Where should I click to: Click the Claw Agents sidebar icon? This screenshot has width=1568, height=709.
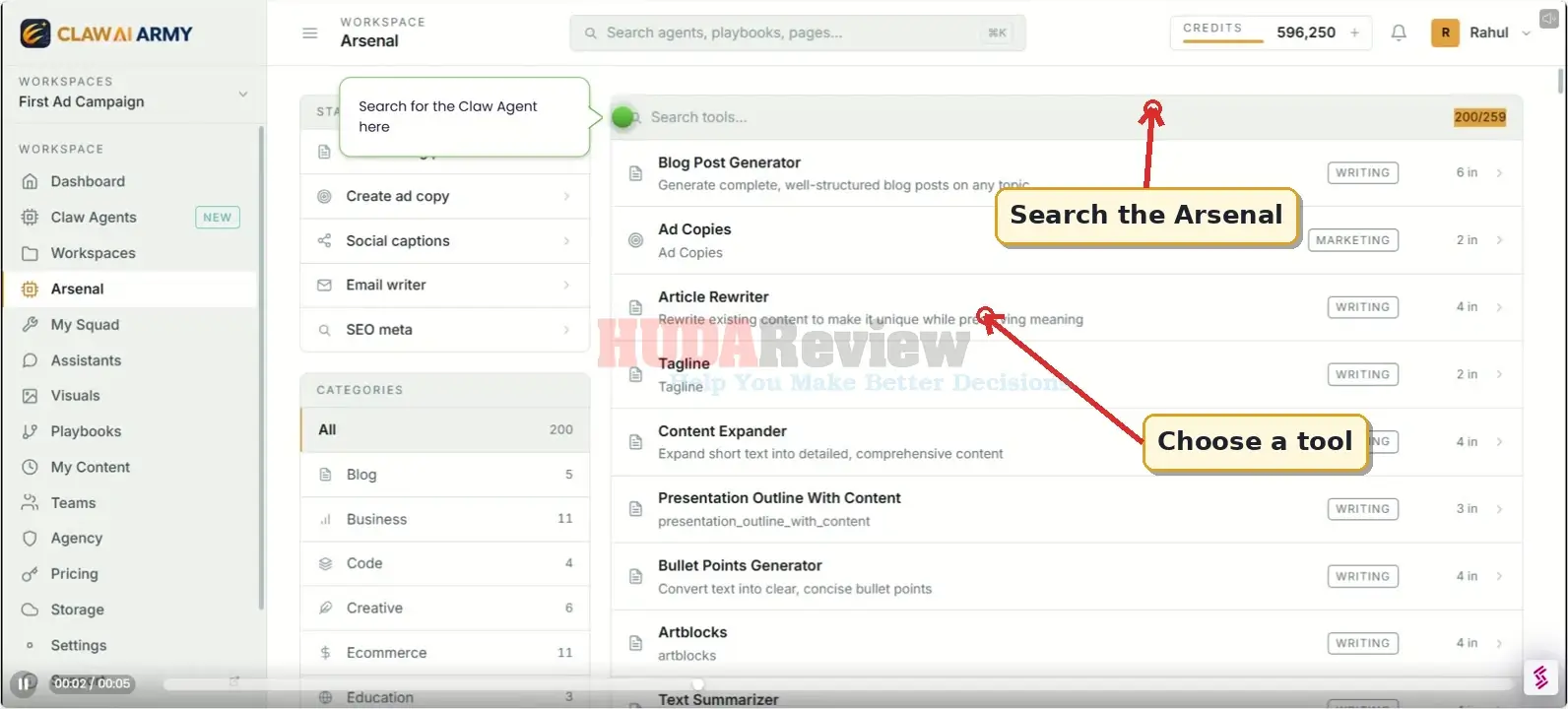[30, 218]
